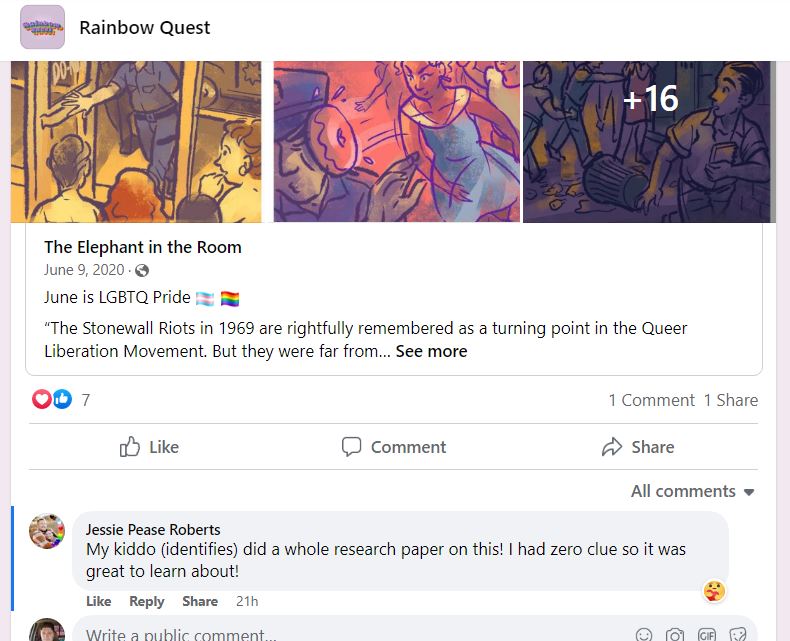The width and height of the screenshot is (790, 641).
Task: Open the Rainbow Quest page logo
Action: [42, 27]
